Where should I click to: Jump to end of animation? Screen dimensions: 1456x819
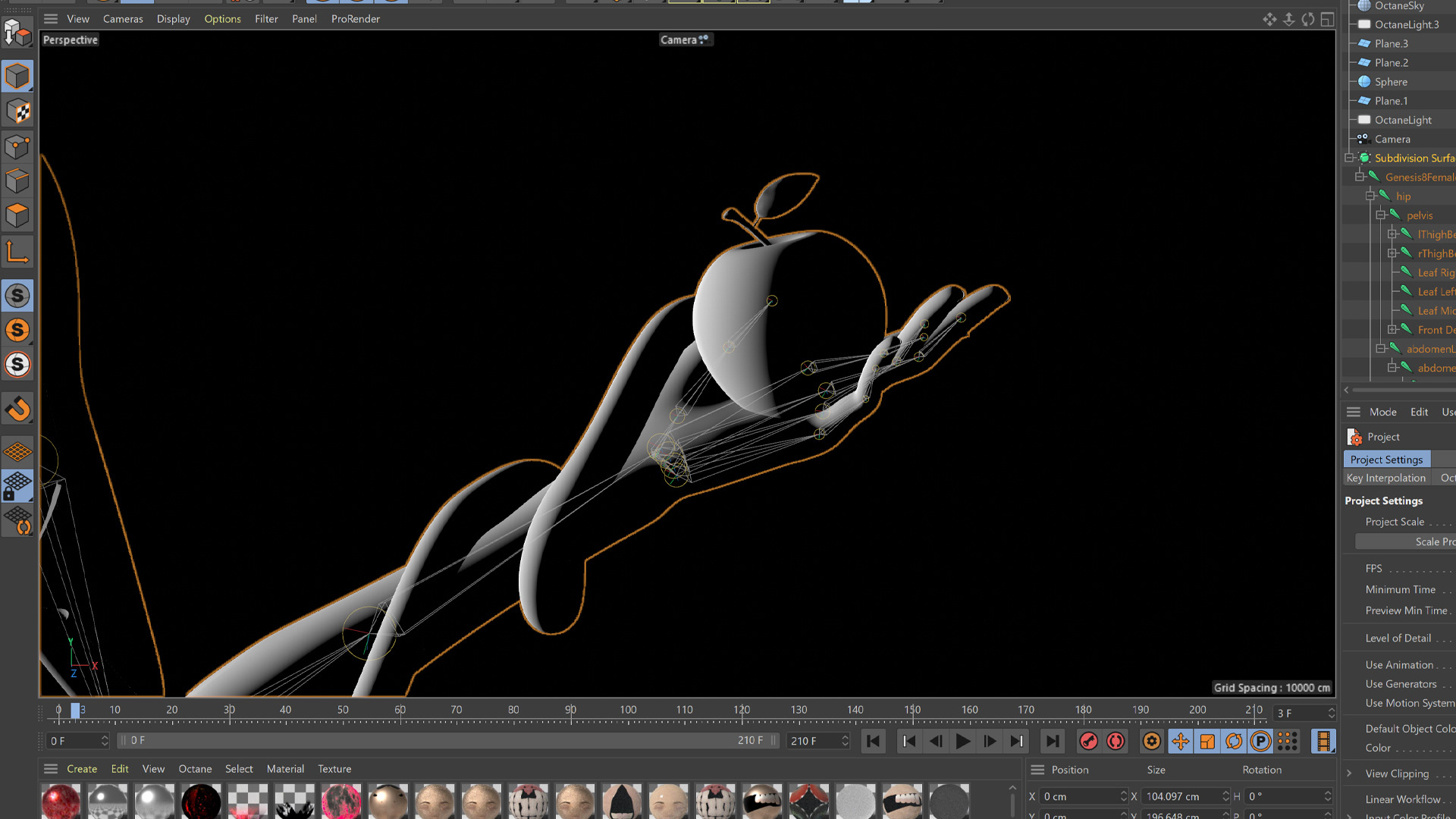point(1053,741)
